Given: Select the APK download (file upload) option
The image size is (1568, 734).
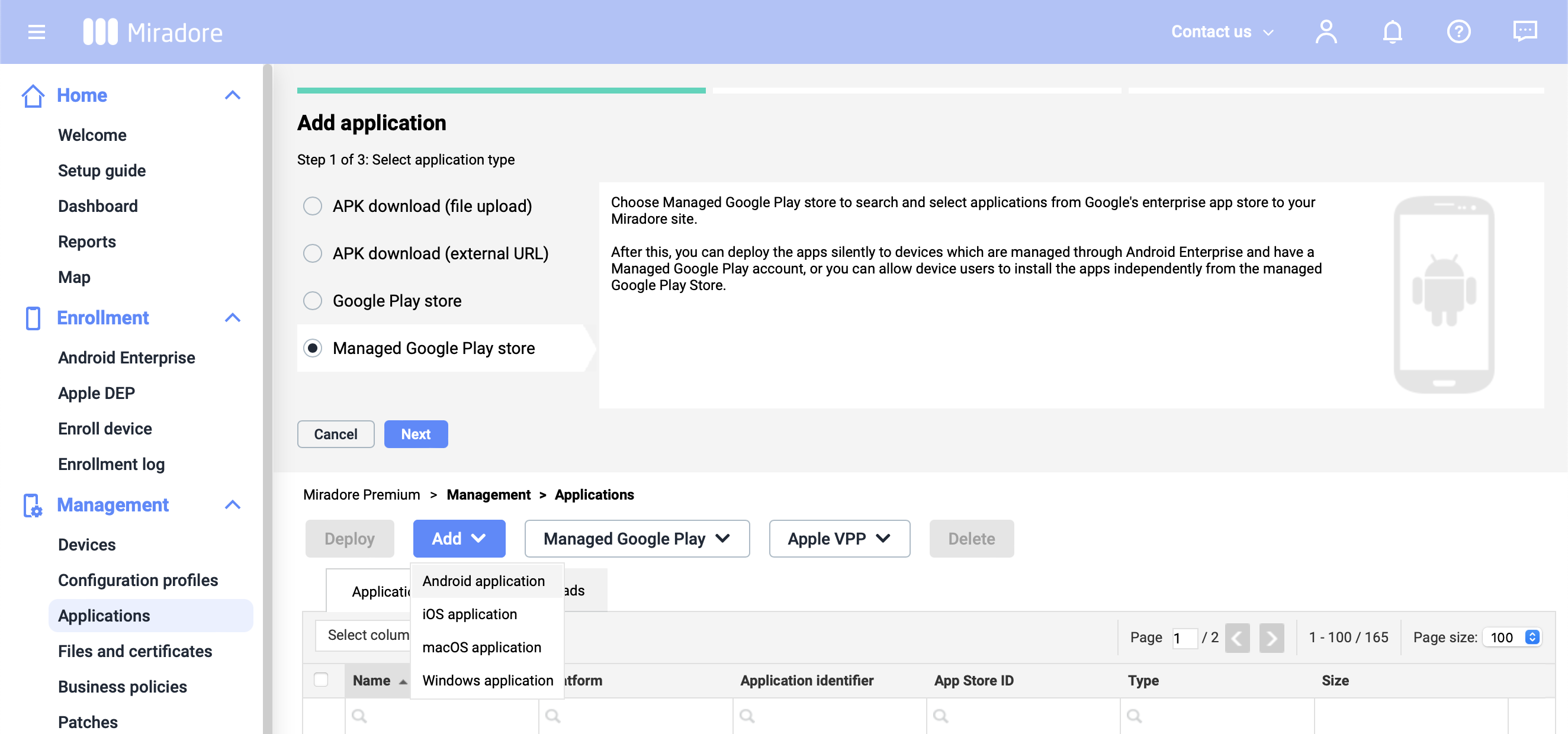Looking at the screenshot, I should (312, 206).
